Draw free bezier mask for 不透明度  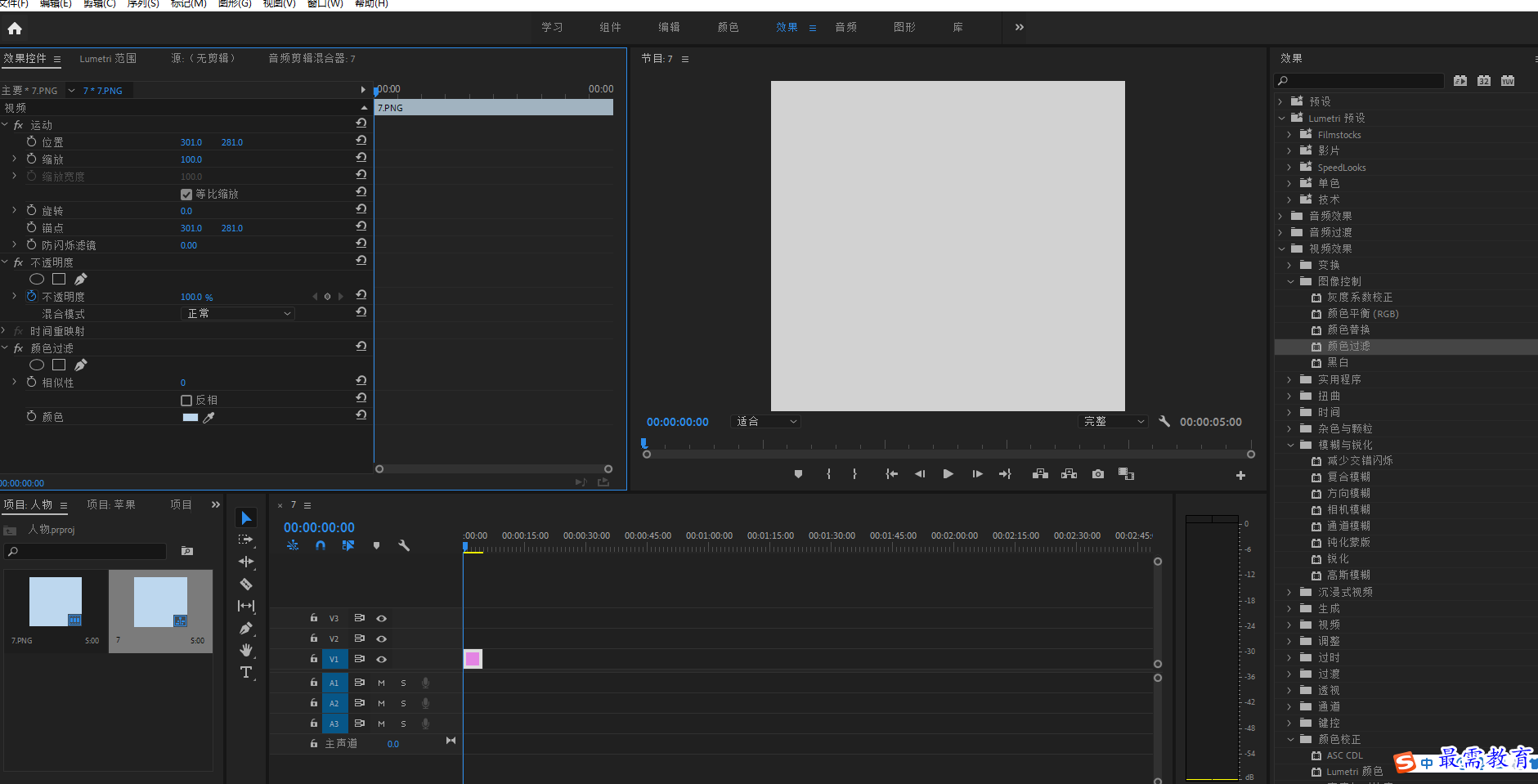(80, 280)
